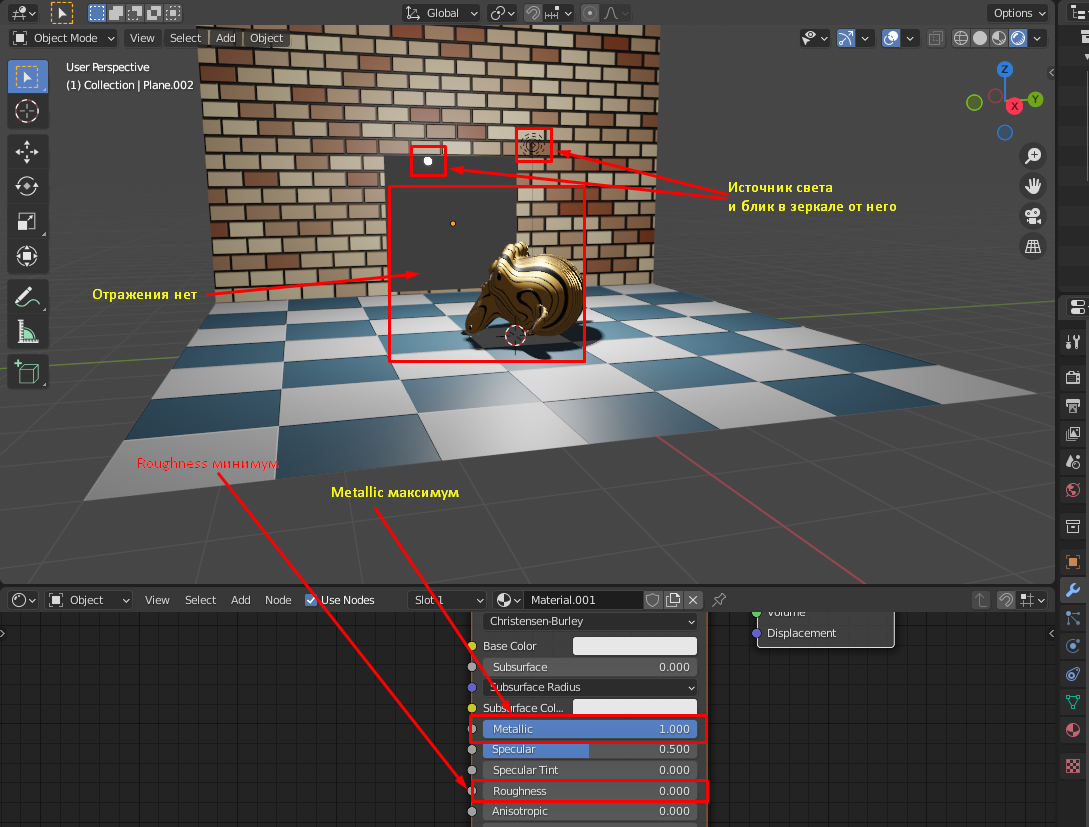Open 3D viewport View menu
This screenshot has height=827, width=1089.
[x=142, y=38]
